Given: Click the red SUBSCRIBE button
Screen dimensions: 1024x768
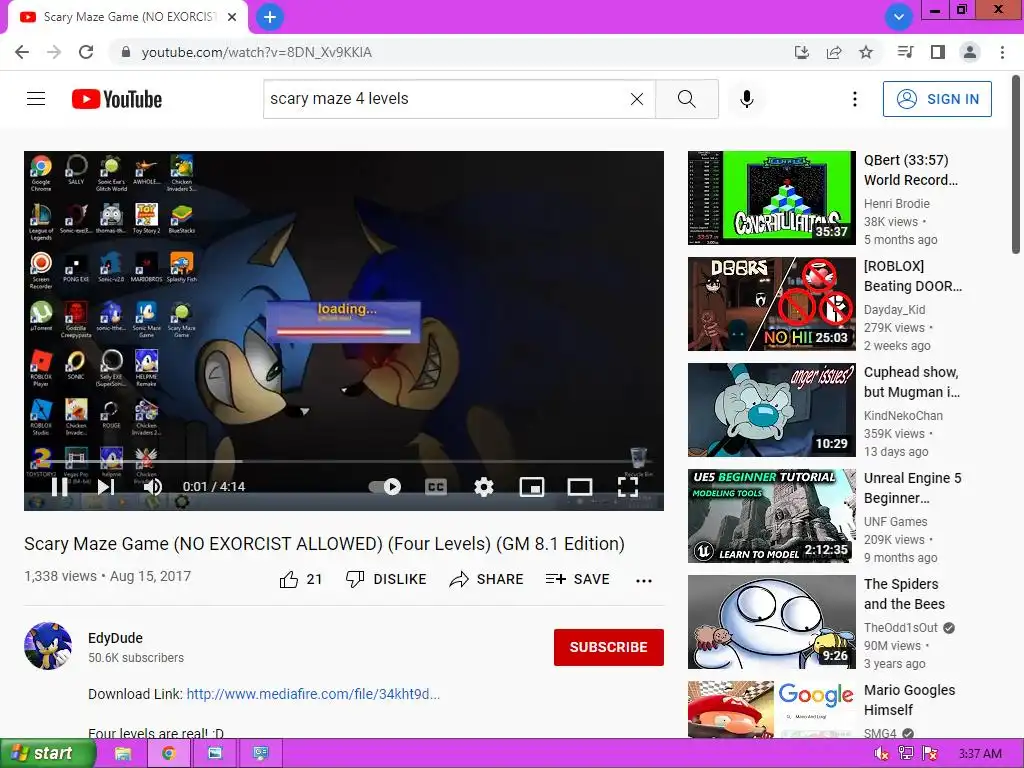Looking at the screenshot, I should coord(609,647).
